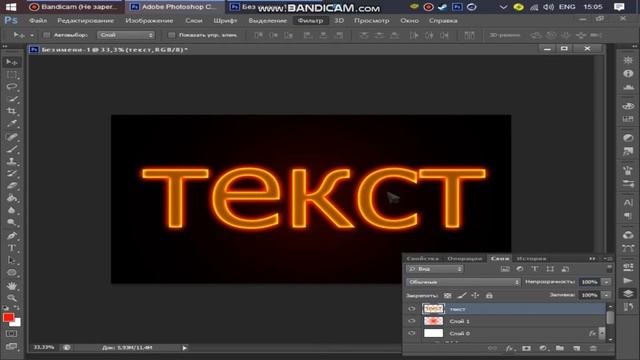Click the link layers chain icon

click(x=493, y=348)
